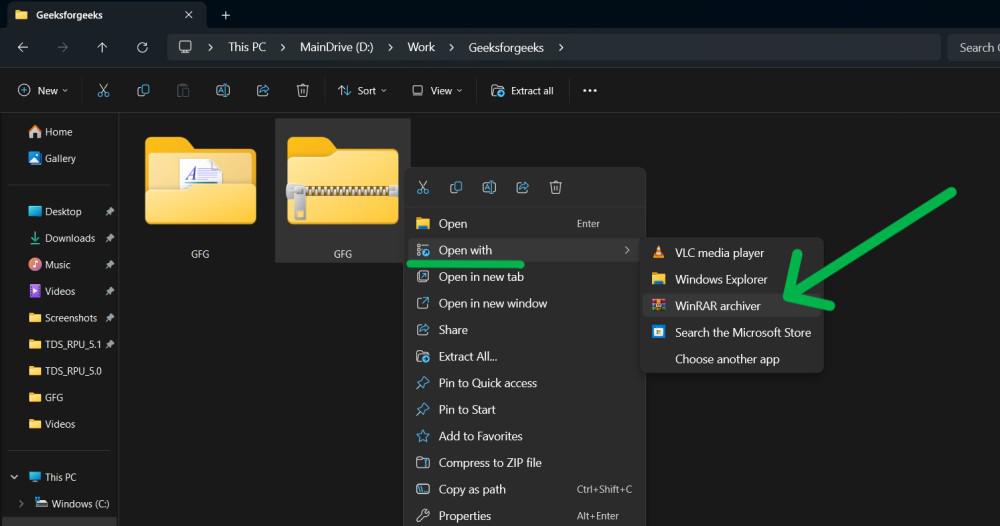1000x526 pixels.
Task: Expand the chevron after This PC in the address bar
Action: (283, 47)
